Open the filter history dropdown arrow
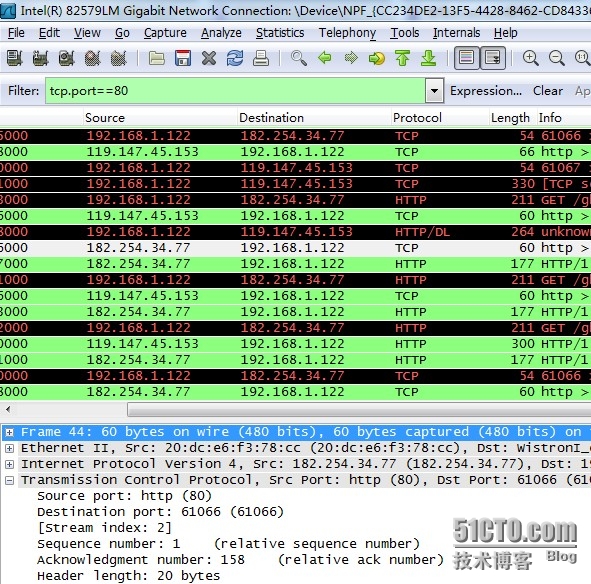Image resolution: width=591 pixels, height=584 pixels. (434, 90)
